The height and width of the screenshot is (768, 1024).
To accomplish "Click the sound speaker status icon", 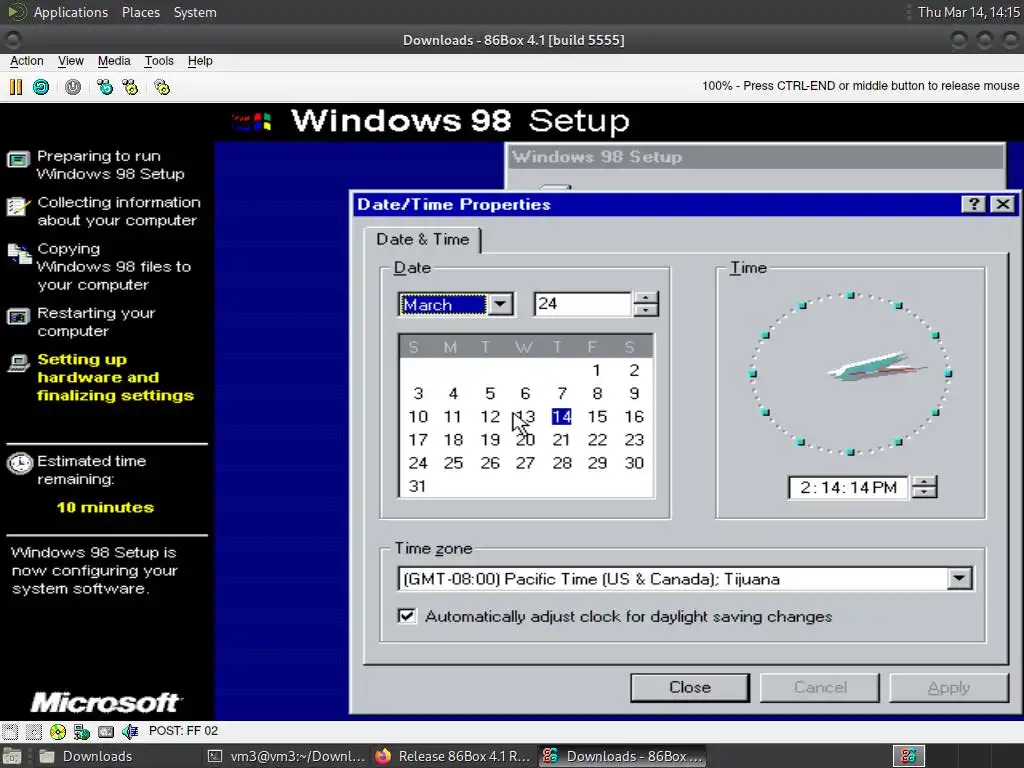I will 130,731.
